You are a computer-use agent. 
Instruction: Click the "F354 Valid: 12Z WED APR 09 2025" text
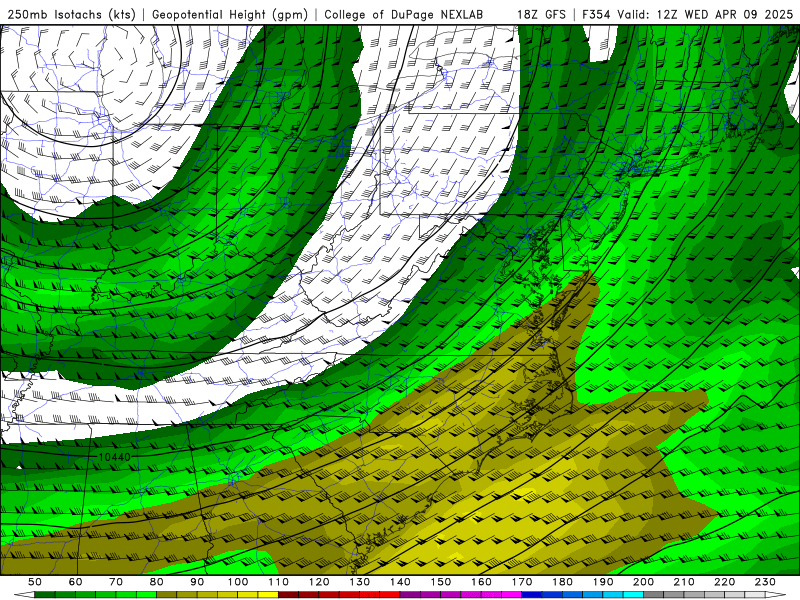coord(687,15)
